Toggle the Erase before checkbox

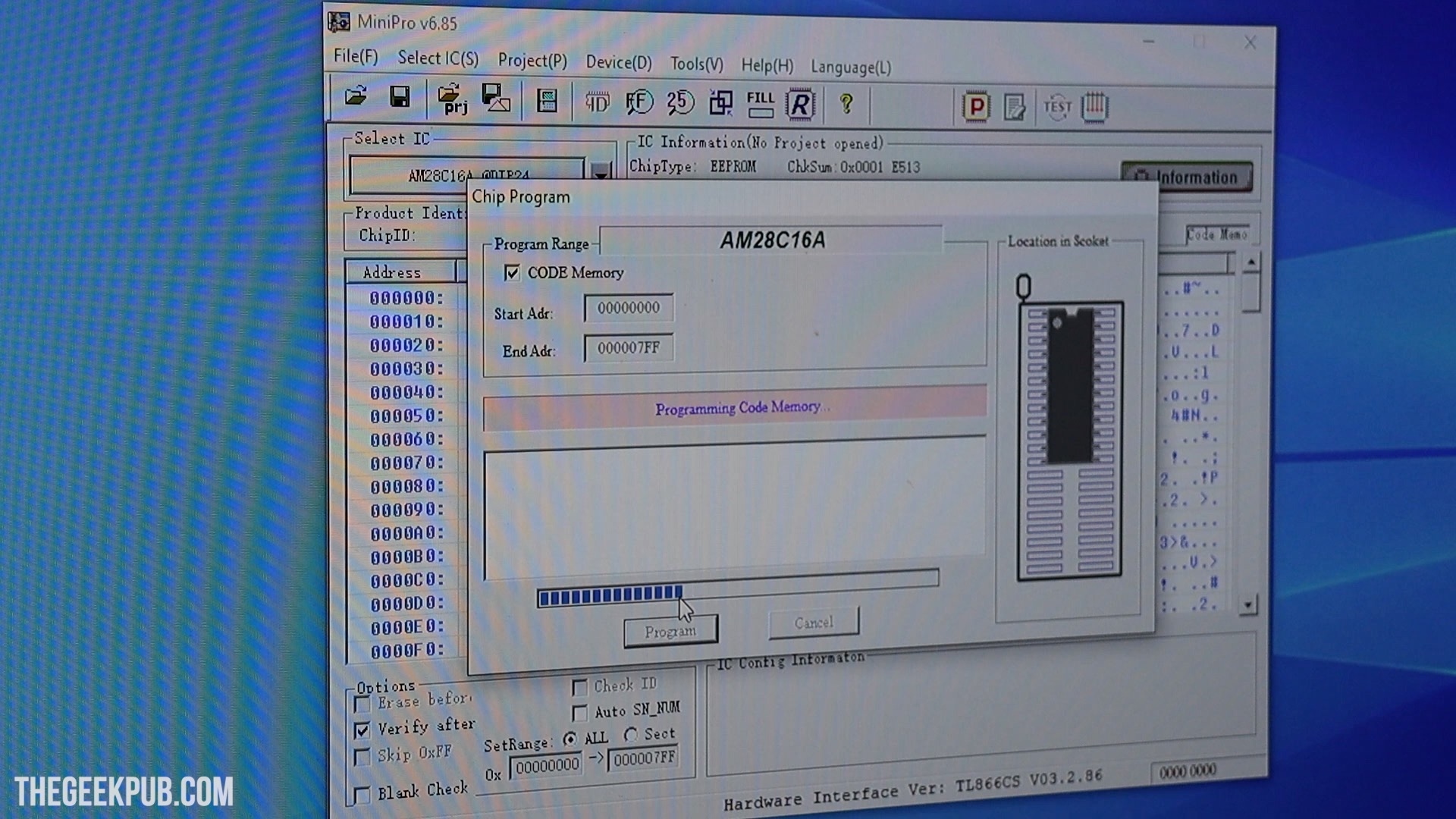tap(362, 704)
